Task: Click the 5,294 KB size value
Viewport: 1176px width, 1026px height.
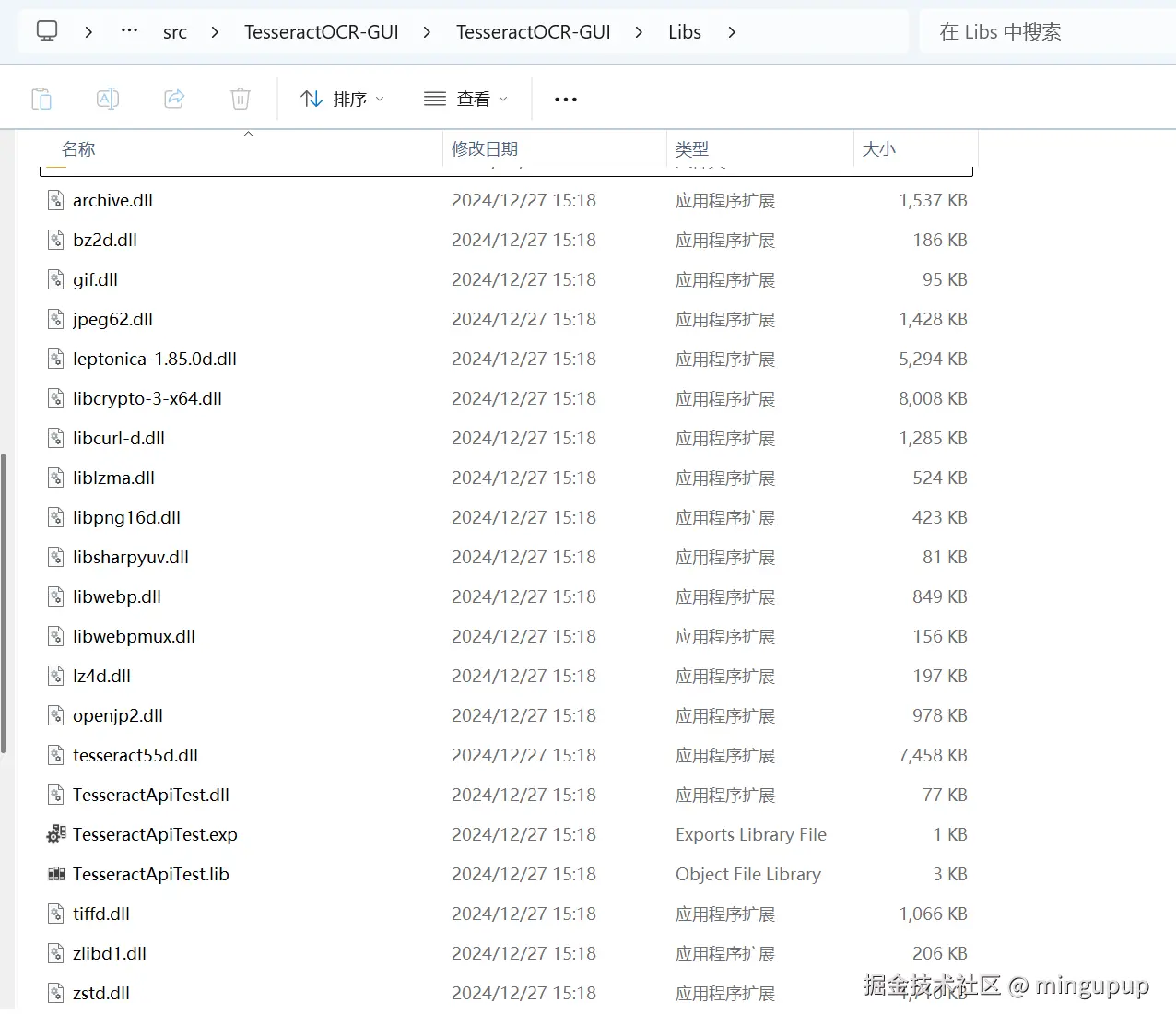Action: point(933,359)
